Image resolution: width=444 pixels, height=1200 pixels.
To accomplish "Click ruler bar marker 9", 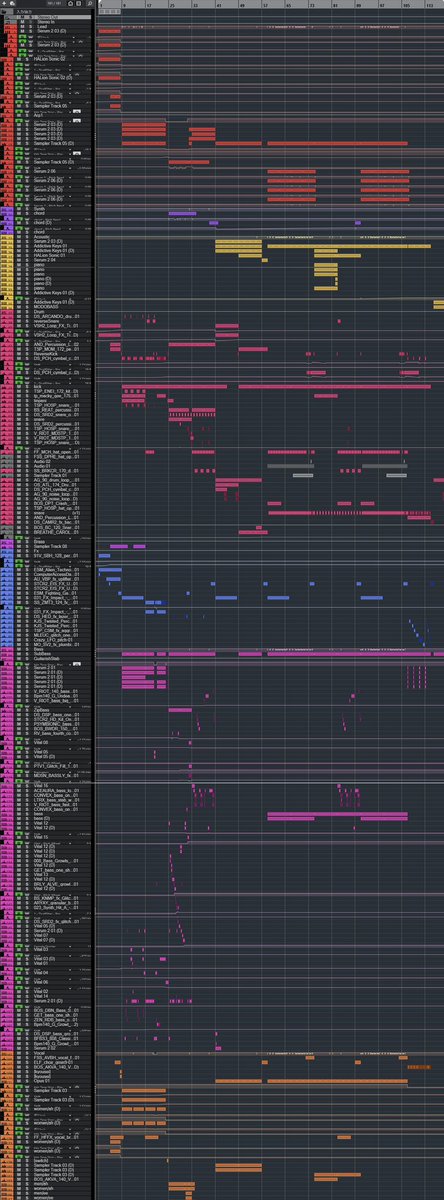I will point(123,5).
